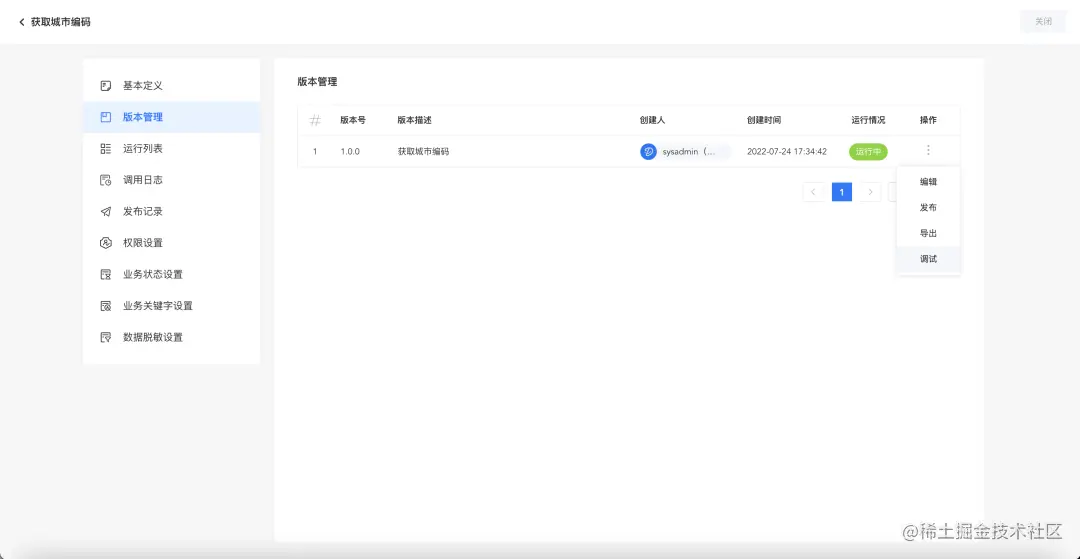The height and width of the screenshot is (559, 1080).
Task: Click the 业务状态设置 icon
Action: [105, 275]
